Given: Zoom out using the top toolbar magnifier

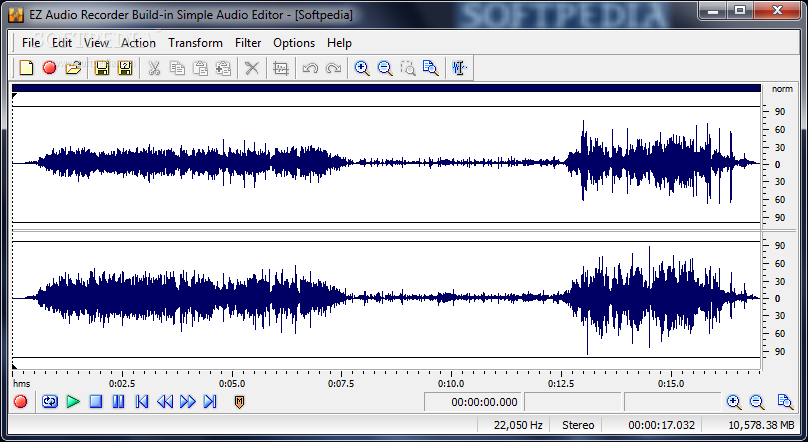Looking at the screenshot, I should point(385,68).
